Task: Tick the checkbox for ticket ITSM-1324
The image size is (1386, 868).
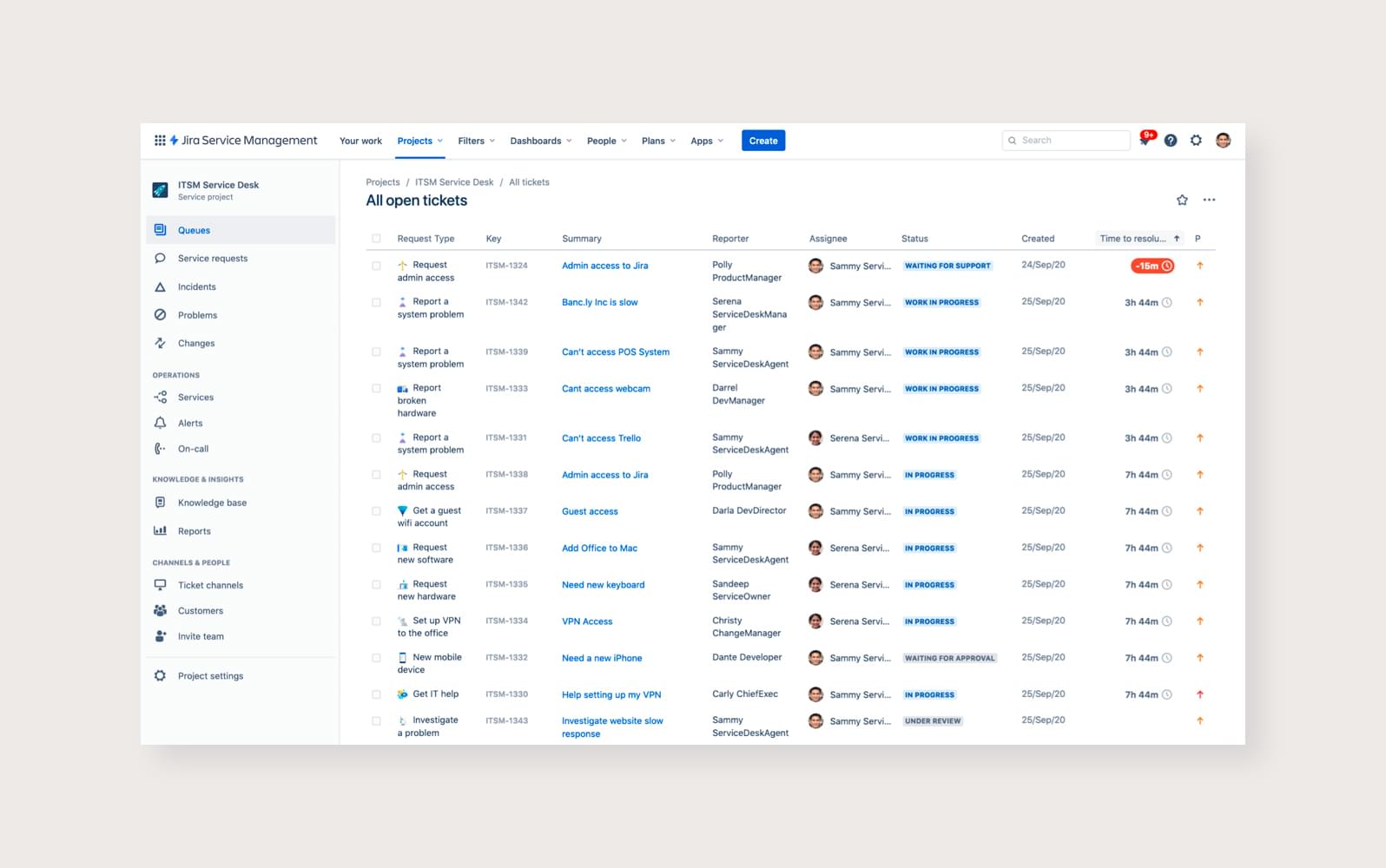Action: [x=376, y=266]
